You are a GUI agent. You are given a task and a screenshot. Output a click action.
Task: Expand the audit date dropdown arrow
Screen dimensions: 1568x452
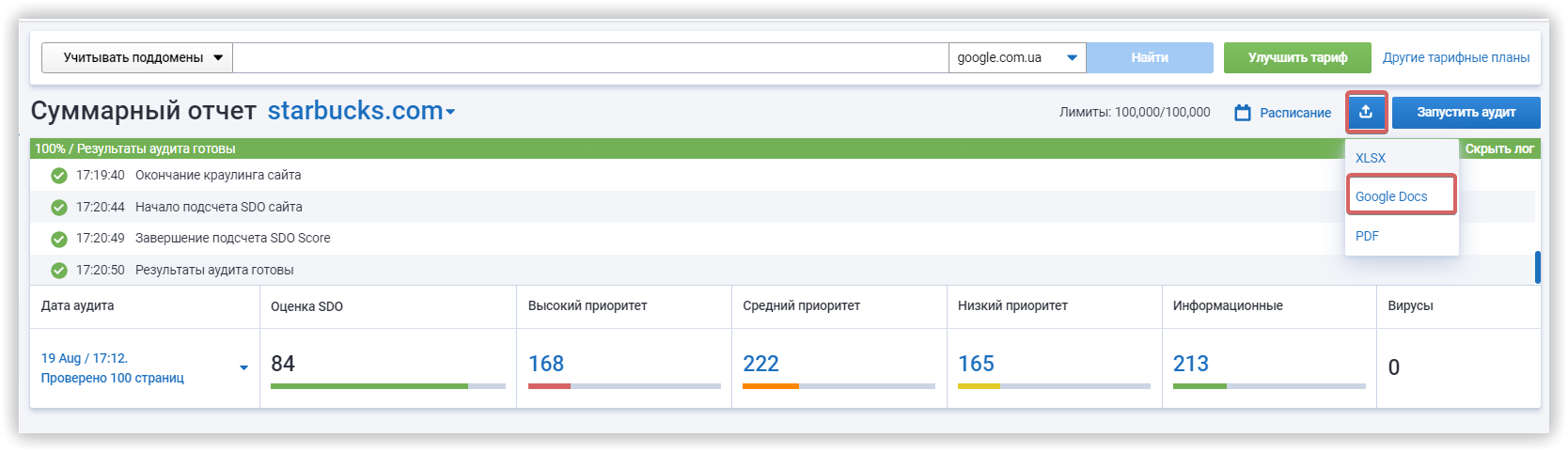(243, 368)
